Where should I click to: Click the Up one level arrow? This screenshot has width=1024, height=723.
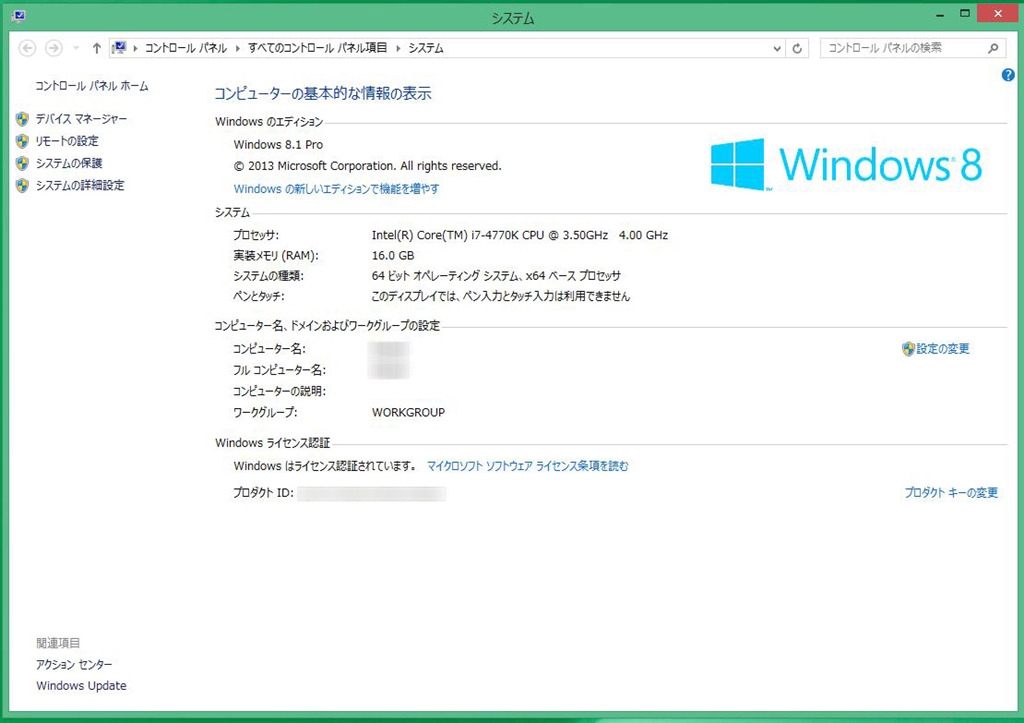(x=96, y=48)
